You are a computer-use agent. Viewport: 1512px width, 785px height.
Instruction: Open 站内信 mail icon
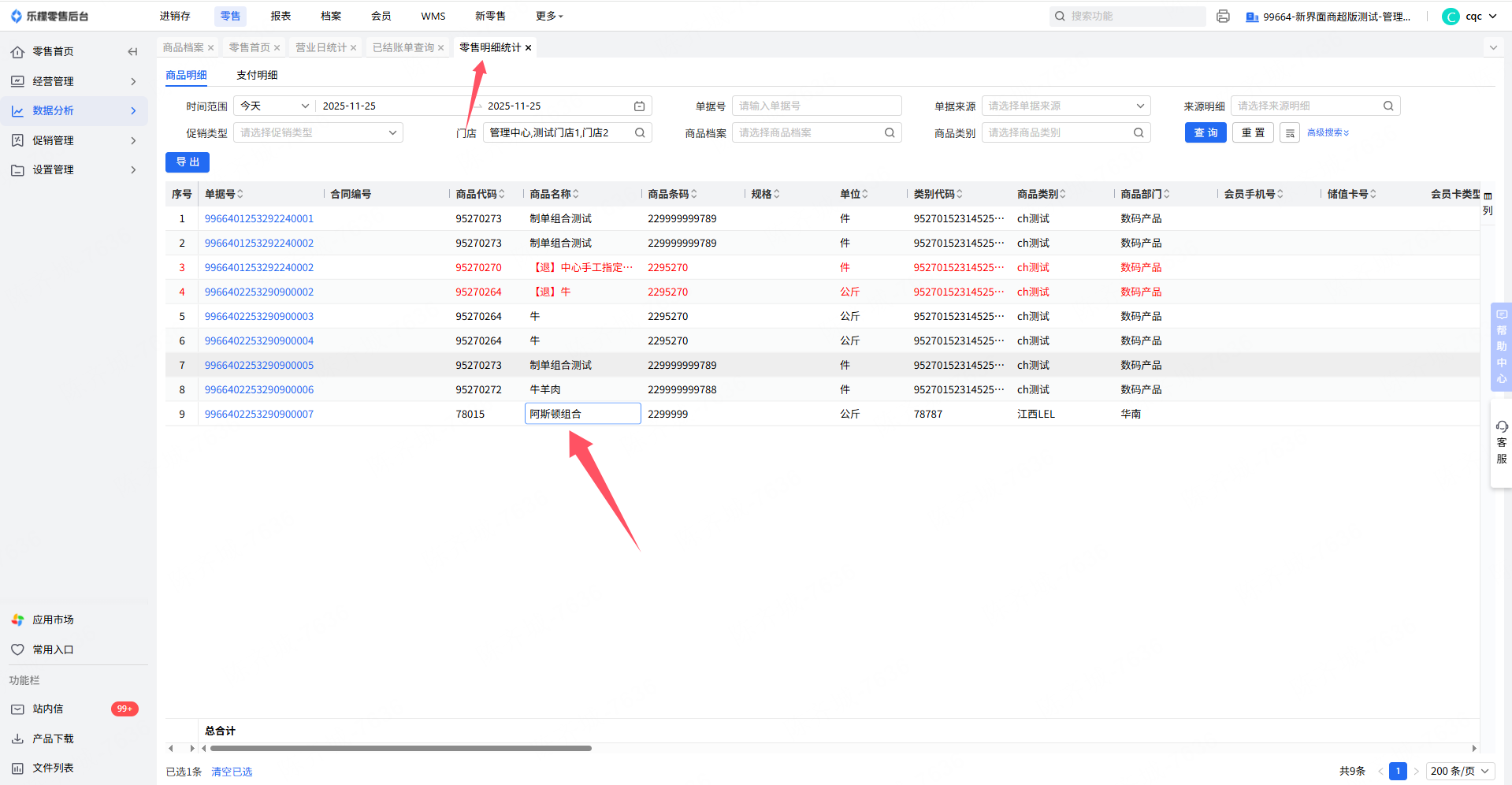tap(17, 709)
